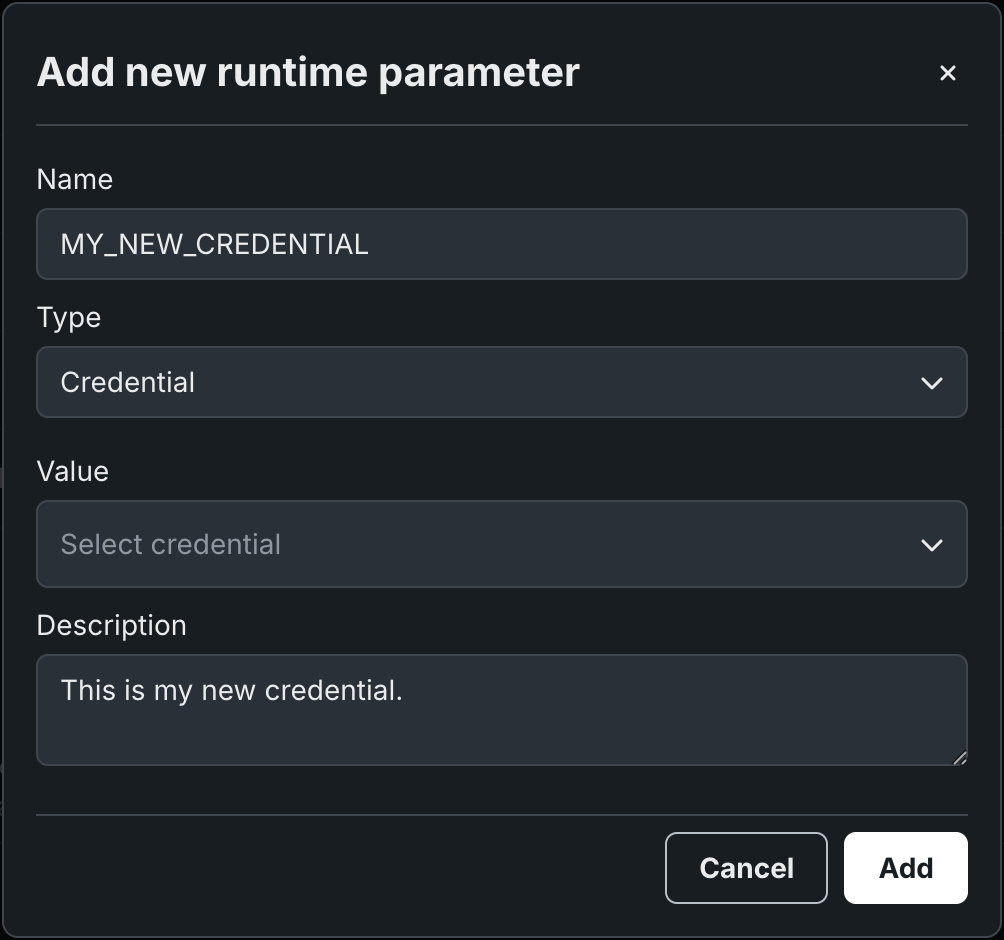
Task: Click the Description textarea resize handle
Action: [960, 758]
